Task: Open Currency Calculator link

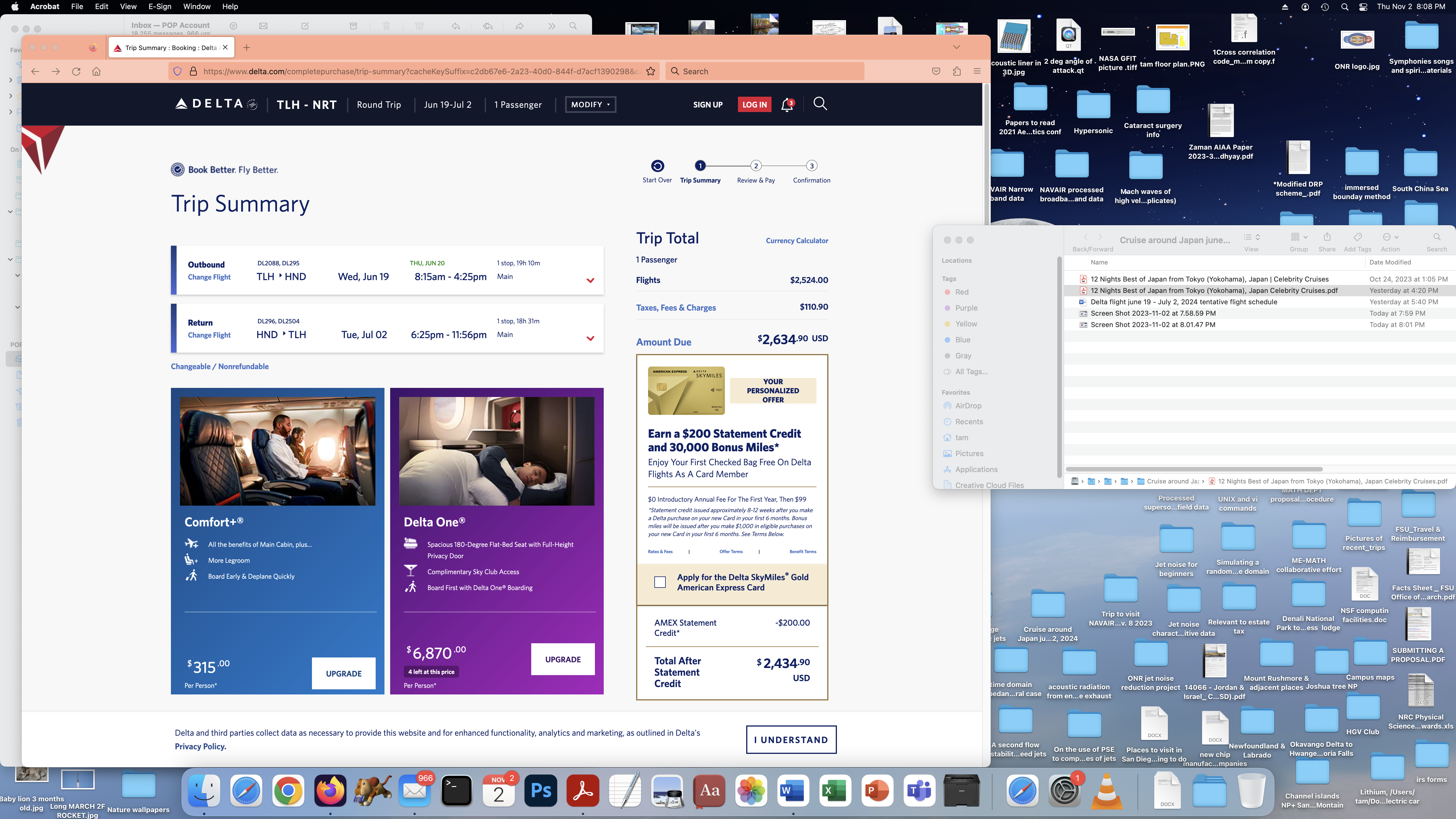Action: 796,241
